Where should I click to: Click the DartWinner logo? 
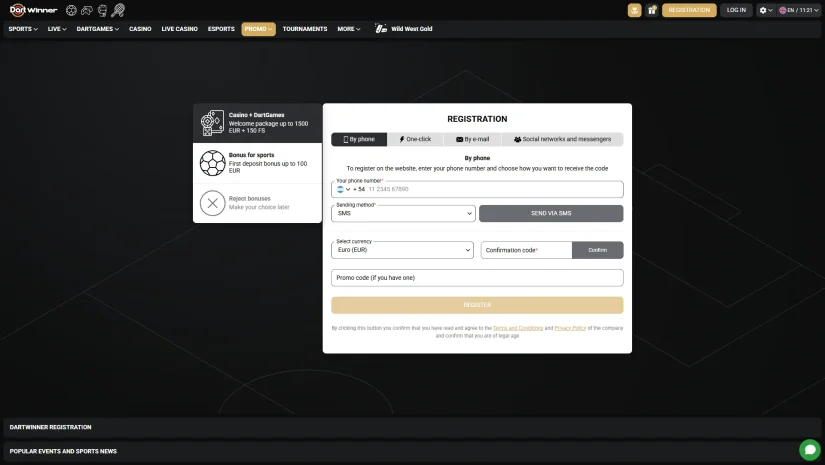(33, 10)
